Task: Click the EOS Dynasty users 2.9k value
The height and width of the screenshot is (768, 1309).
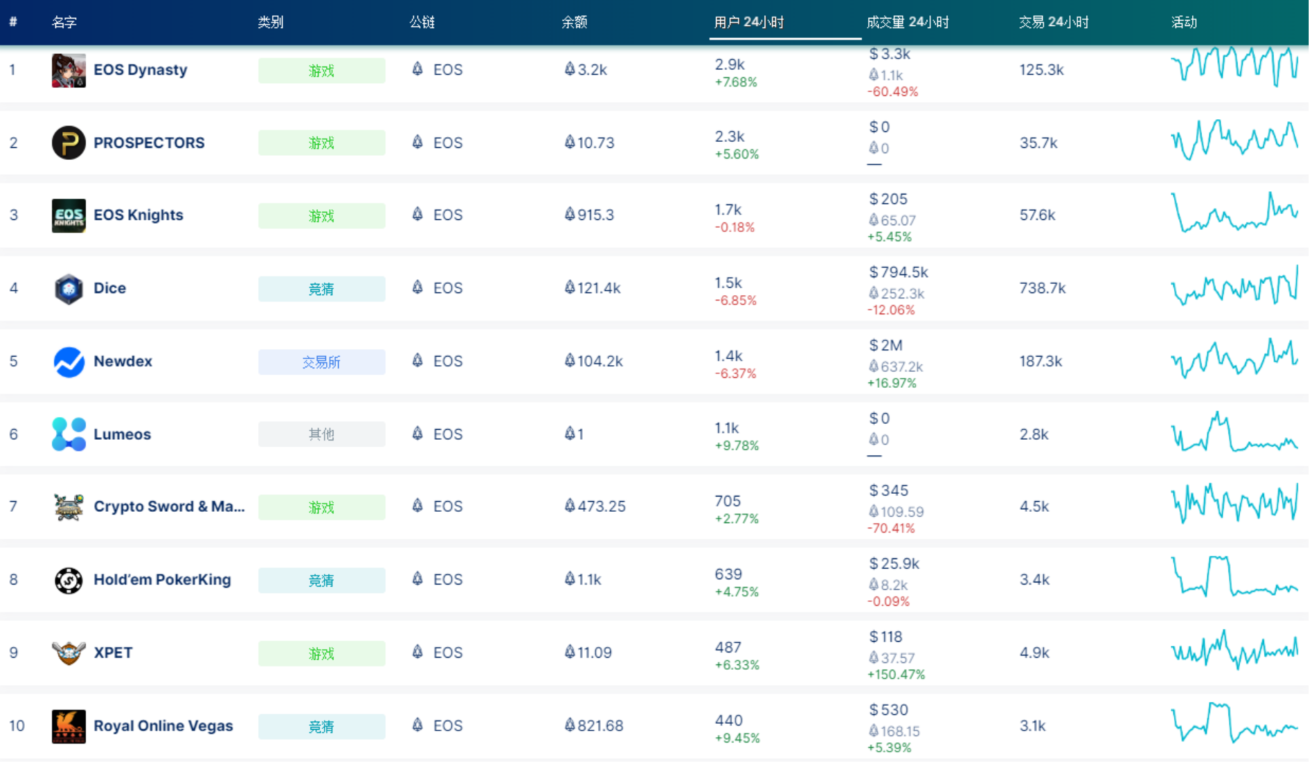Action: click(x=730, y=64)
